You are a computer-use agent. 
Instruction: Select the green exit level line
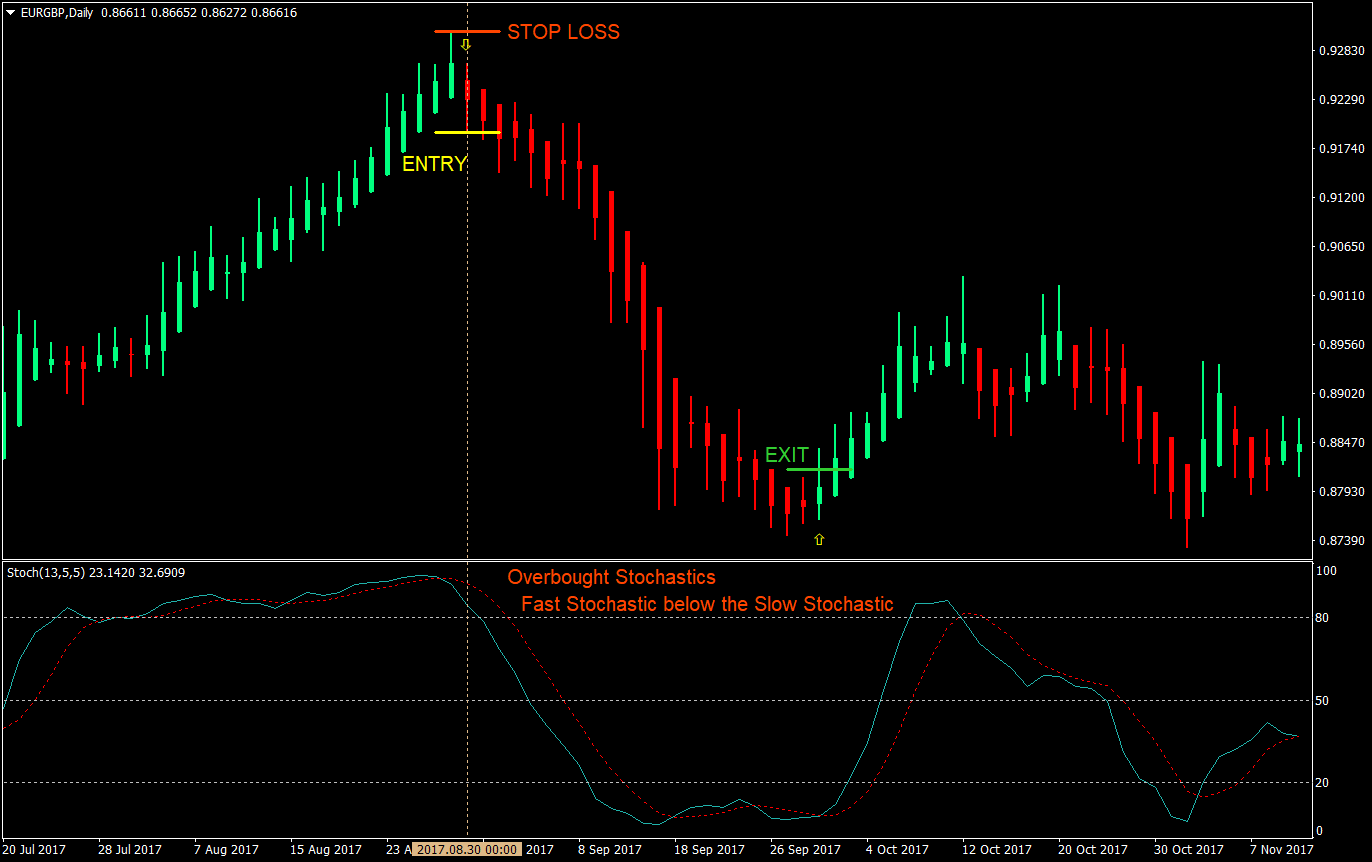pos(819,469)
